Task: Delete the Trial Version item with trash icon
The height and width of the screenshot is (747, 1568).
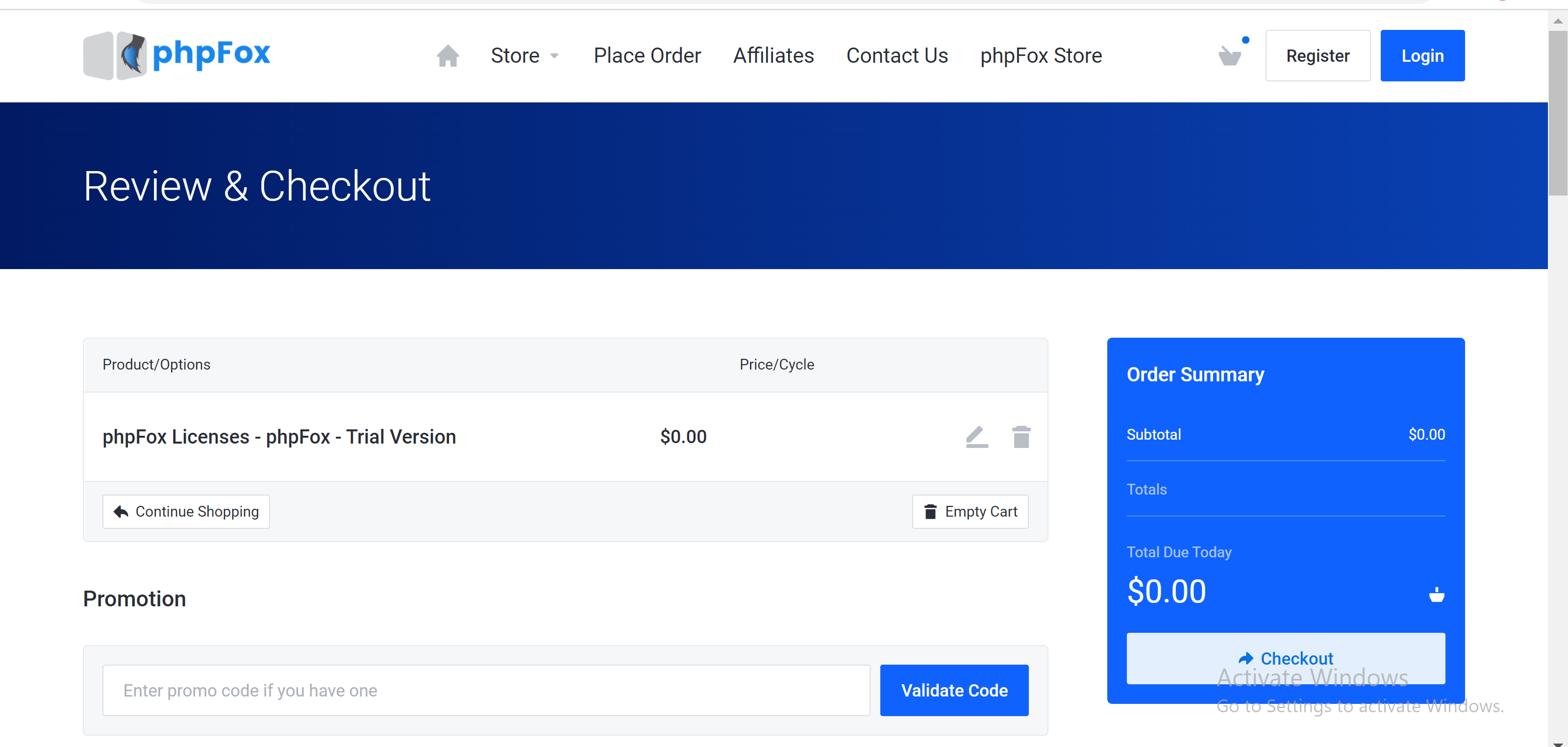Action: pyautogui.click(x=1021, y=437)
